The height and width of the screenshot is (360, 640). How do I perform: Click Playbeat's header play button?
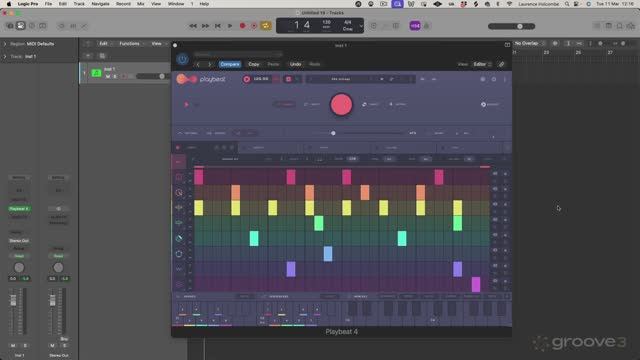pyautogui.click(x=247, y=79)
